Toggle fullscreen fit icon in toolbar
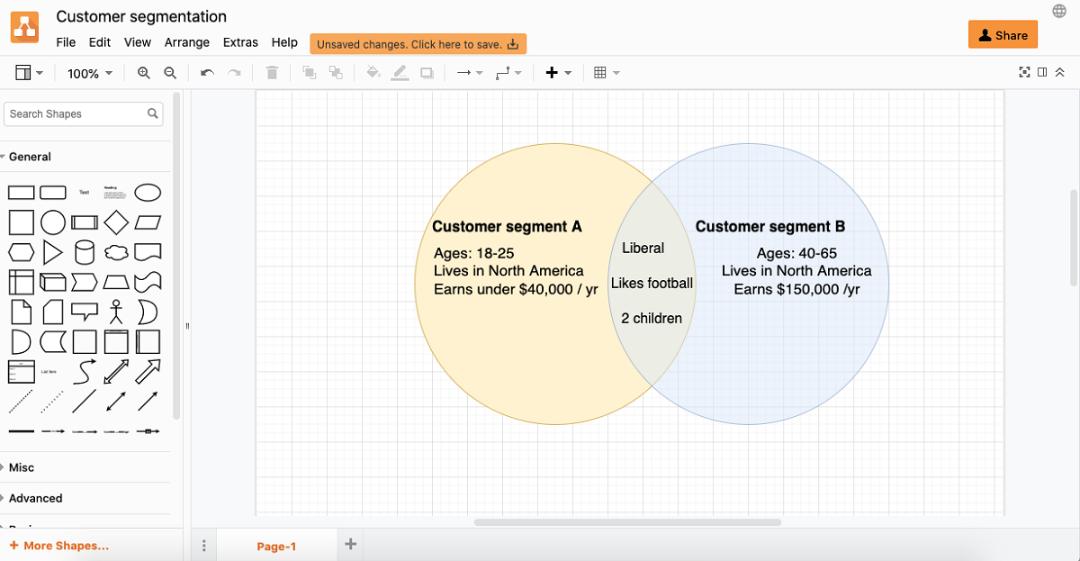This screenshot has width=1080, height=561. point(1024,72)
